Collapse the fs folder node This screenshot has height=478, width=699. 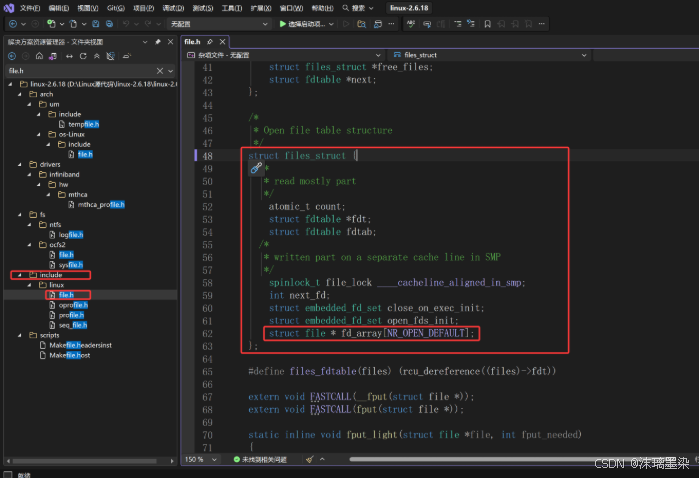19,215
